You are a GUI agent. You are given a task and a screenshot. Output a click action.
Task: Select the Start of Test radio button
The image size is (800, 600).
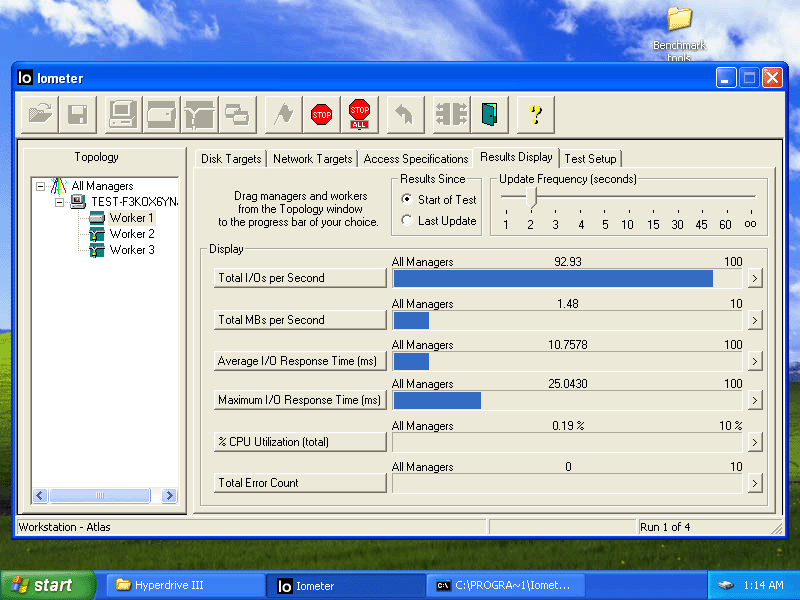coord(407,200)
